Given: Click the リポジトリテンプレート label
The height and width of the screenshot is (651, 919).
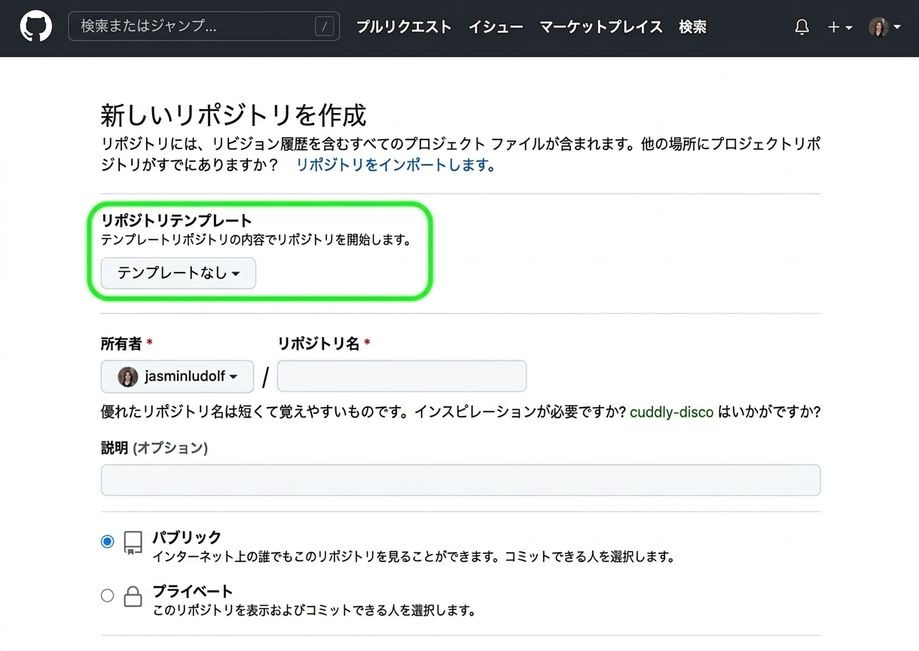Looking at the screenshot, I should click(x=176, y=220).
